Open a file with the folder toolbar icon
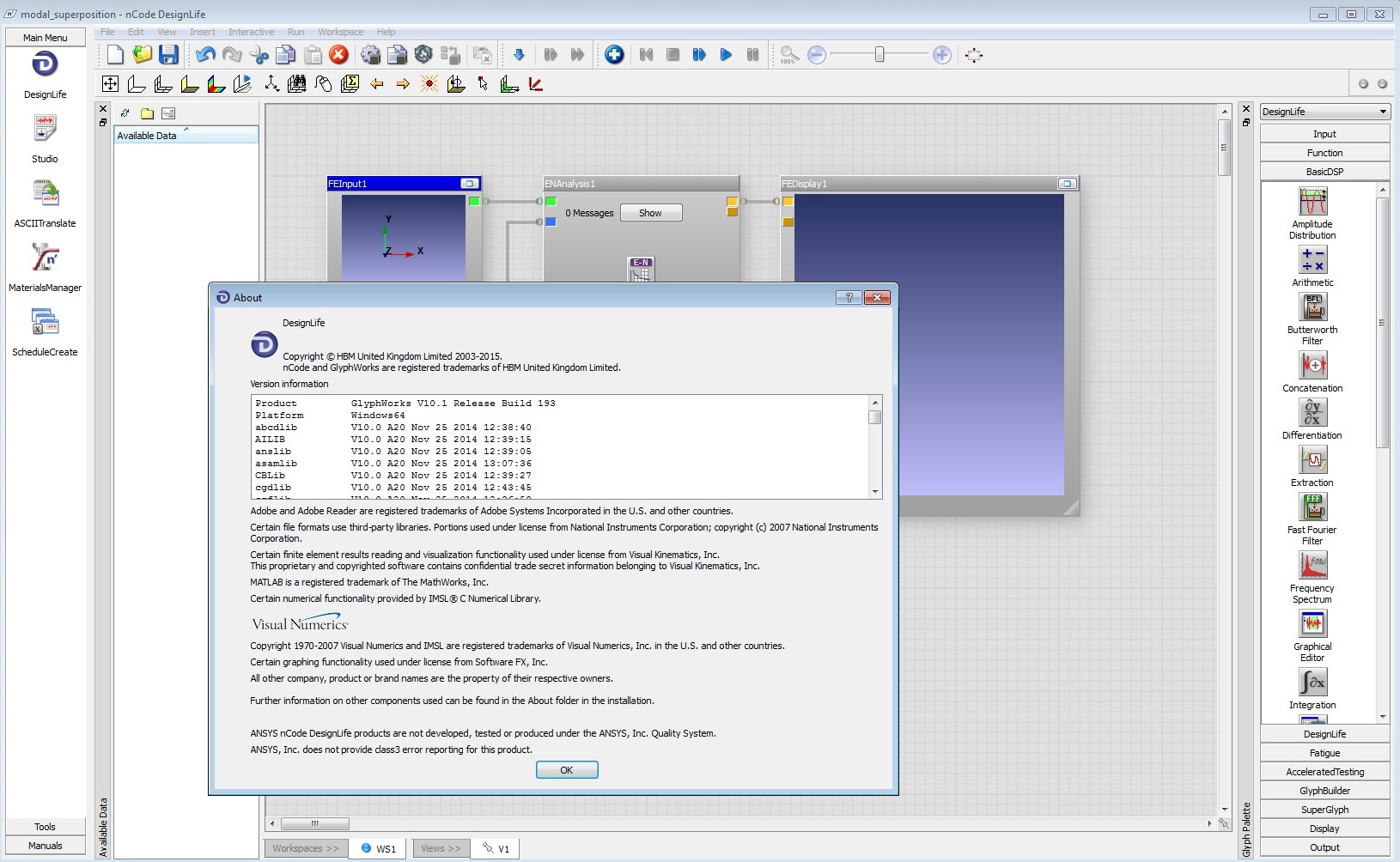 [143, 55]
